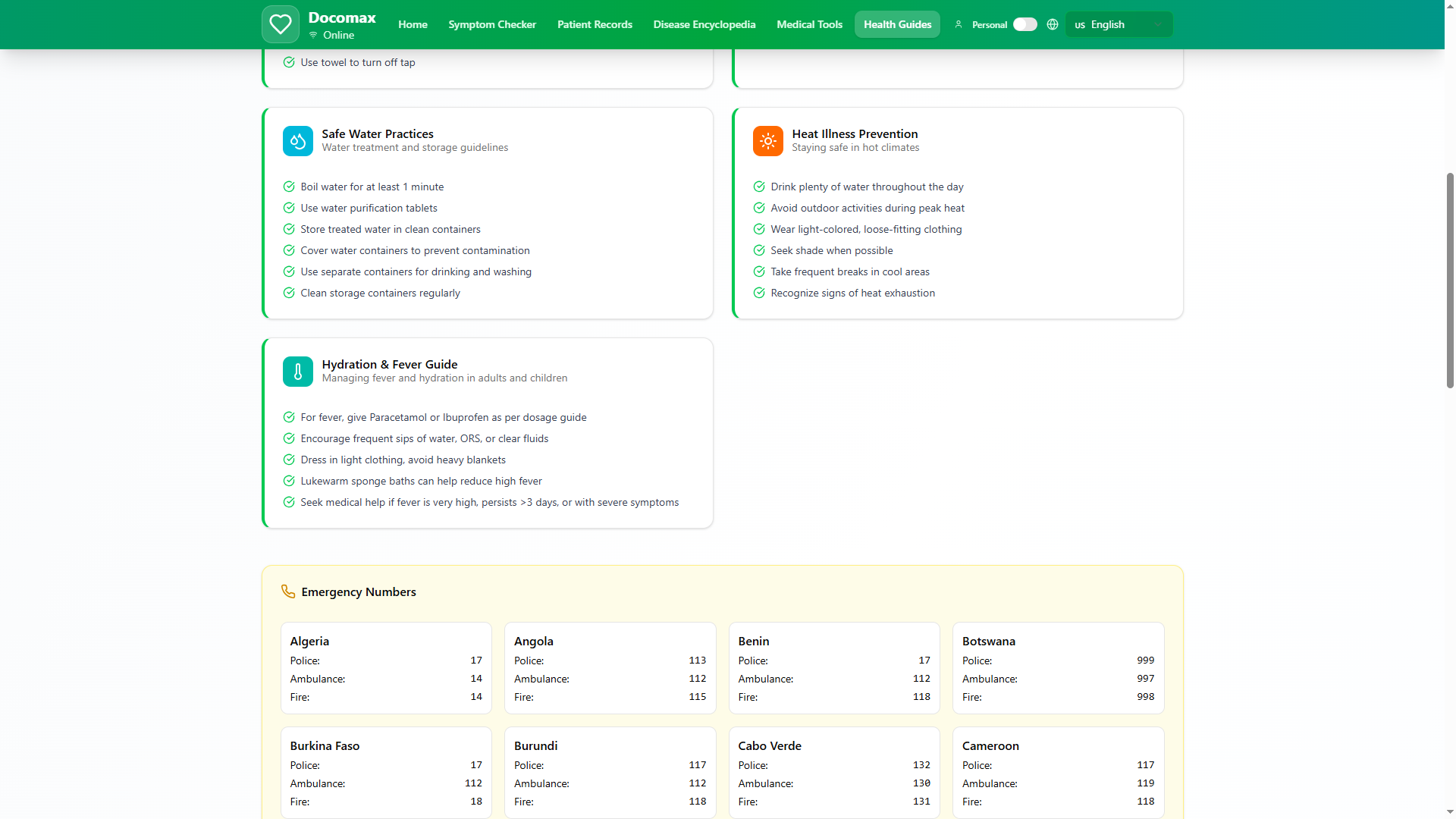Click the globe language icon

tap(1052, 24)
